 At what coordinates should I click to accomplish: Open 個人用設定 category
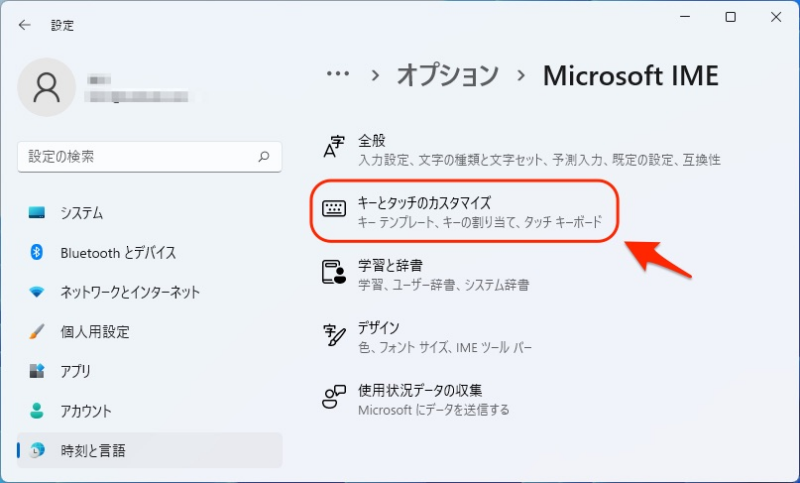point(149,332)
